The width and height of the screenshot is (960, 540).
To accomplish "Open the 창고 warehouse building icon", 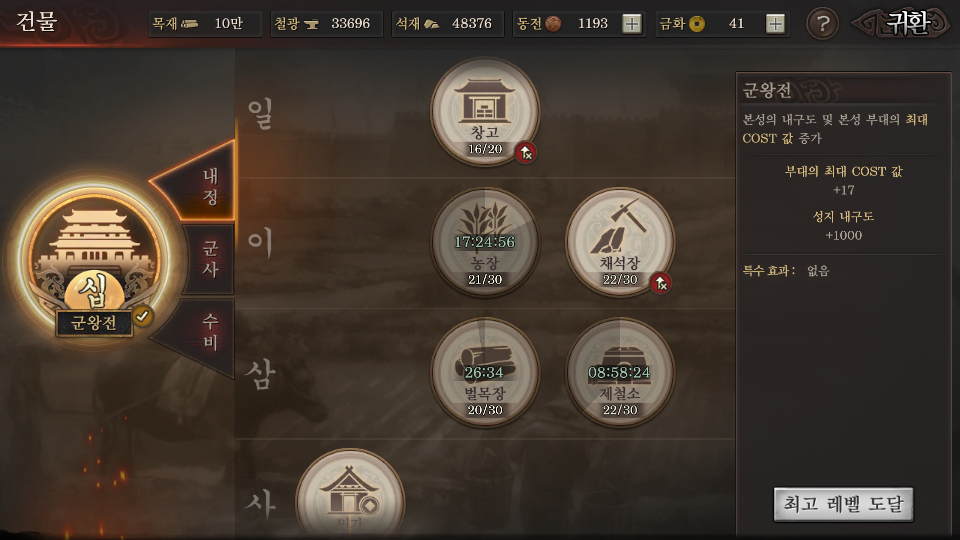I will click(485, 111).
